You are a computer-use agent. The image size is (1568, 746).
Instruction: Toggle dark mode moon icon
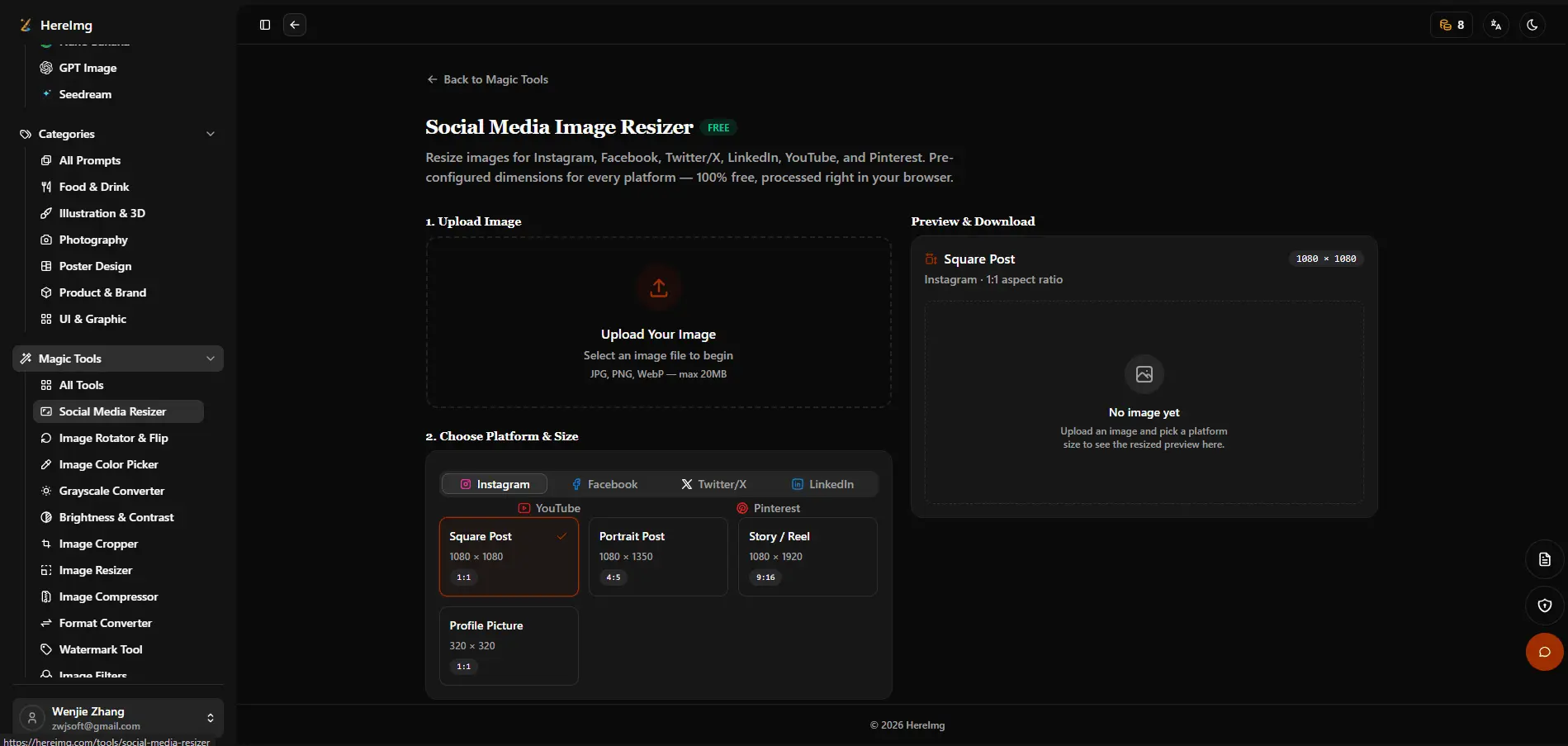1532,25
